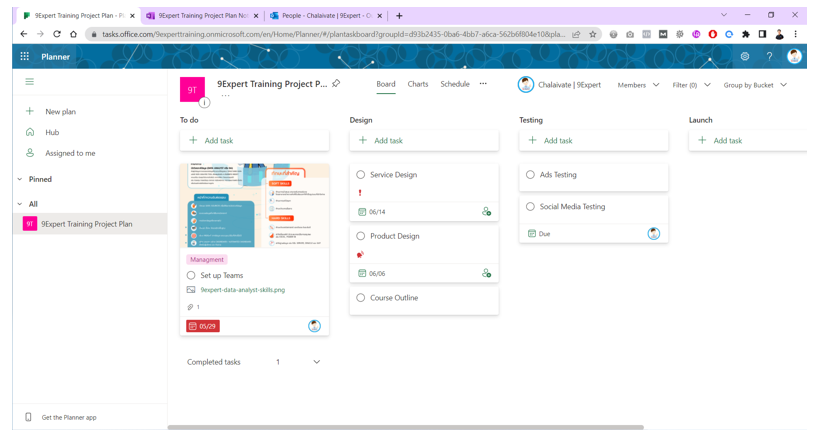Open Set up Teams card image thumbnail
Screen dimensions: 825x439
254,205
